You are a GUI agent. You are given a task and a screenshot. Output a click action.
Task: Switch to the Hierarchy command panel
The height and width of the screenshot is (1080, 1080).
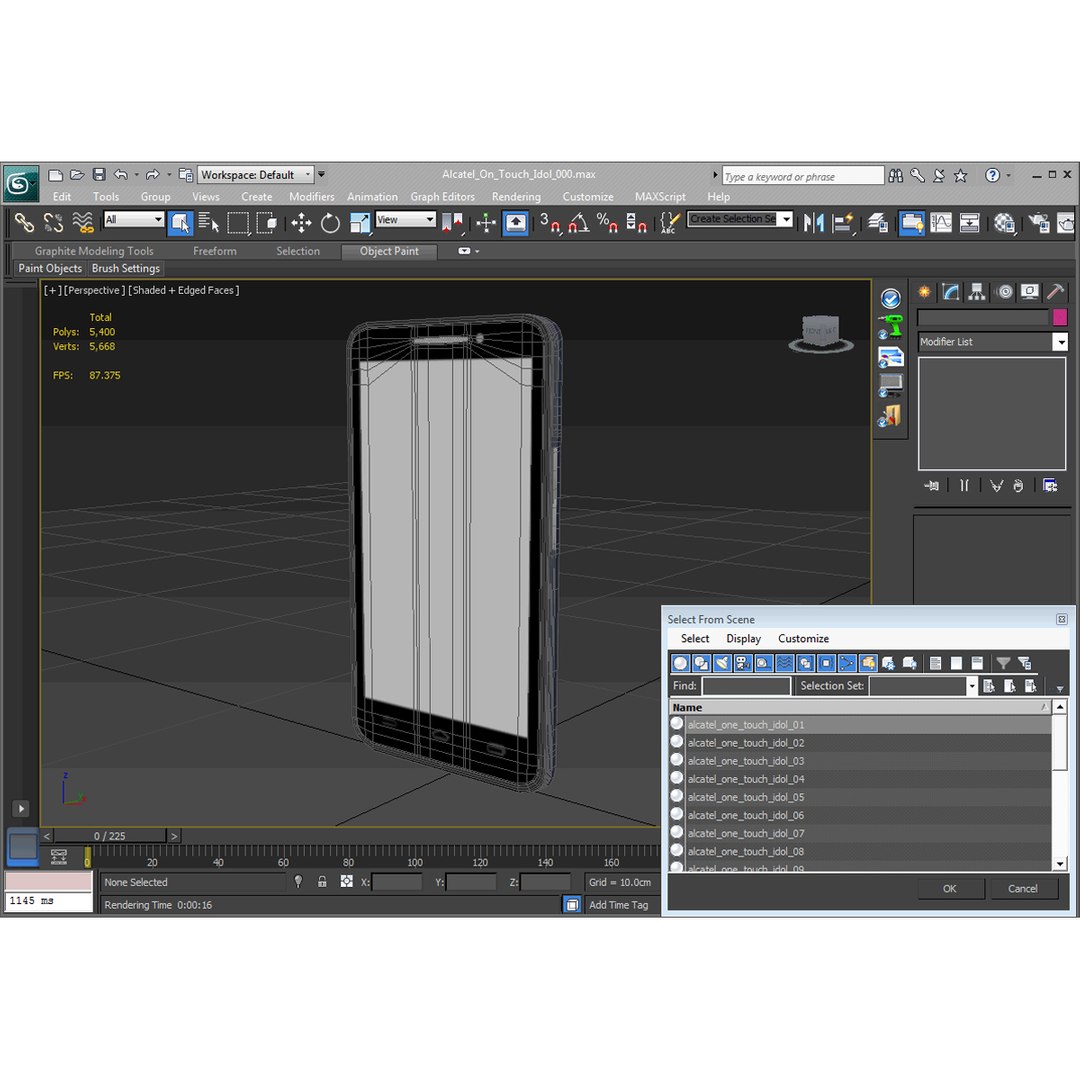tap(977, 292)
